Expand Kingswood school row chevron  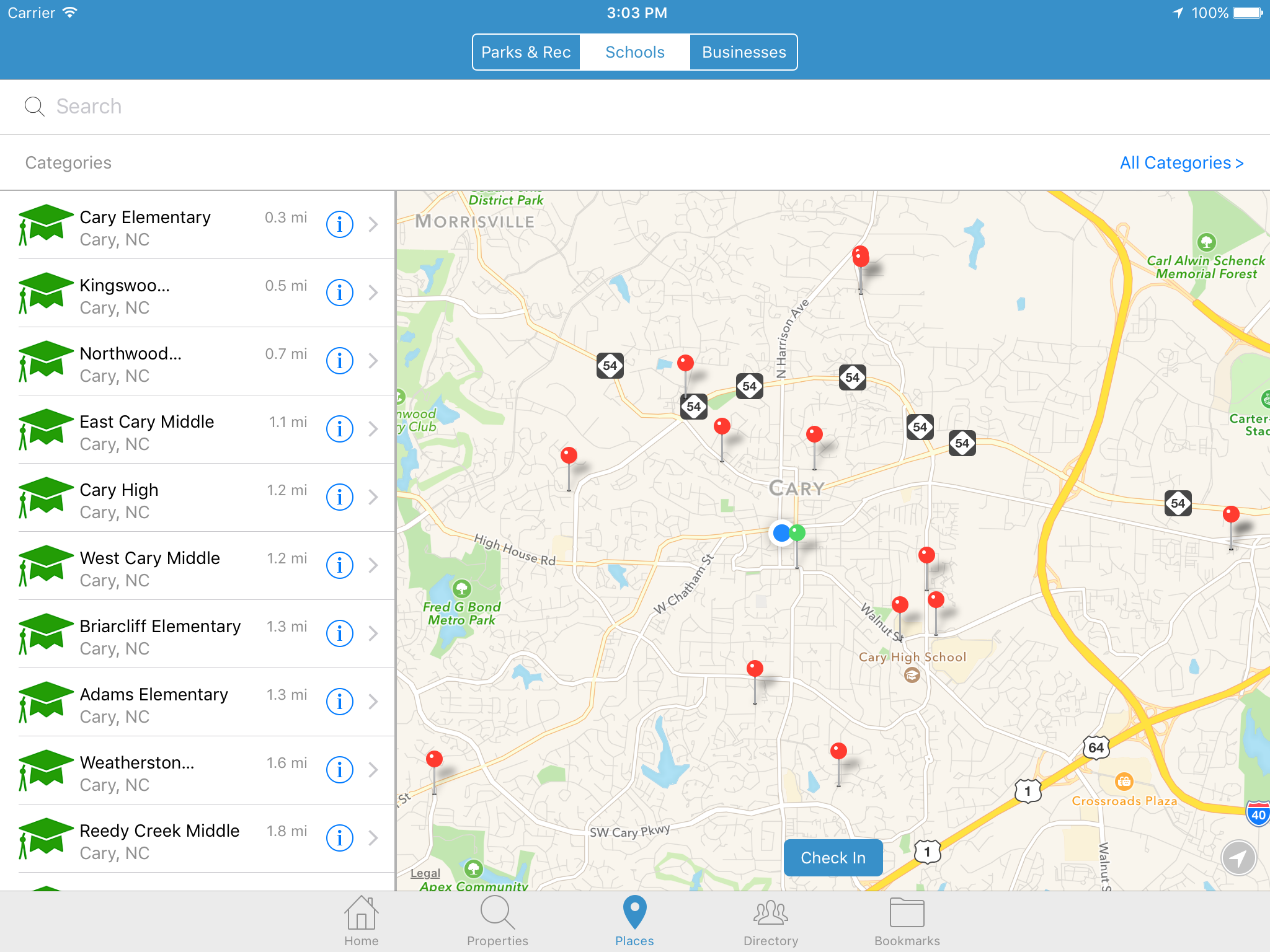pyautogui.click(x=373, y=293)
